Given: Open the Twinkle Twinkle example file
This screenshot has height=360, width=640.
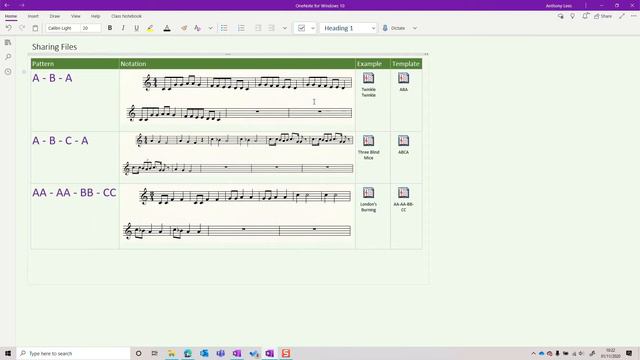Looking at the screenshot, I should 369,84.
